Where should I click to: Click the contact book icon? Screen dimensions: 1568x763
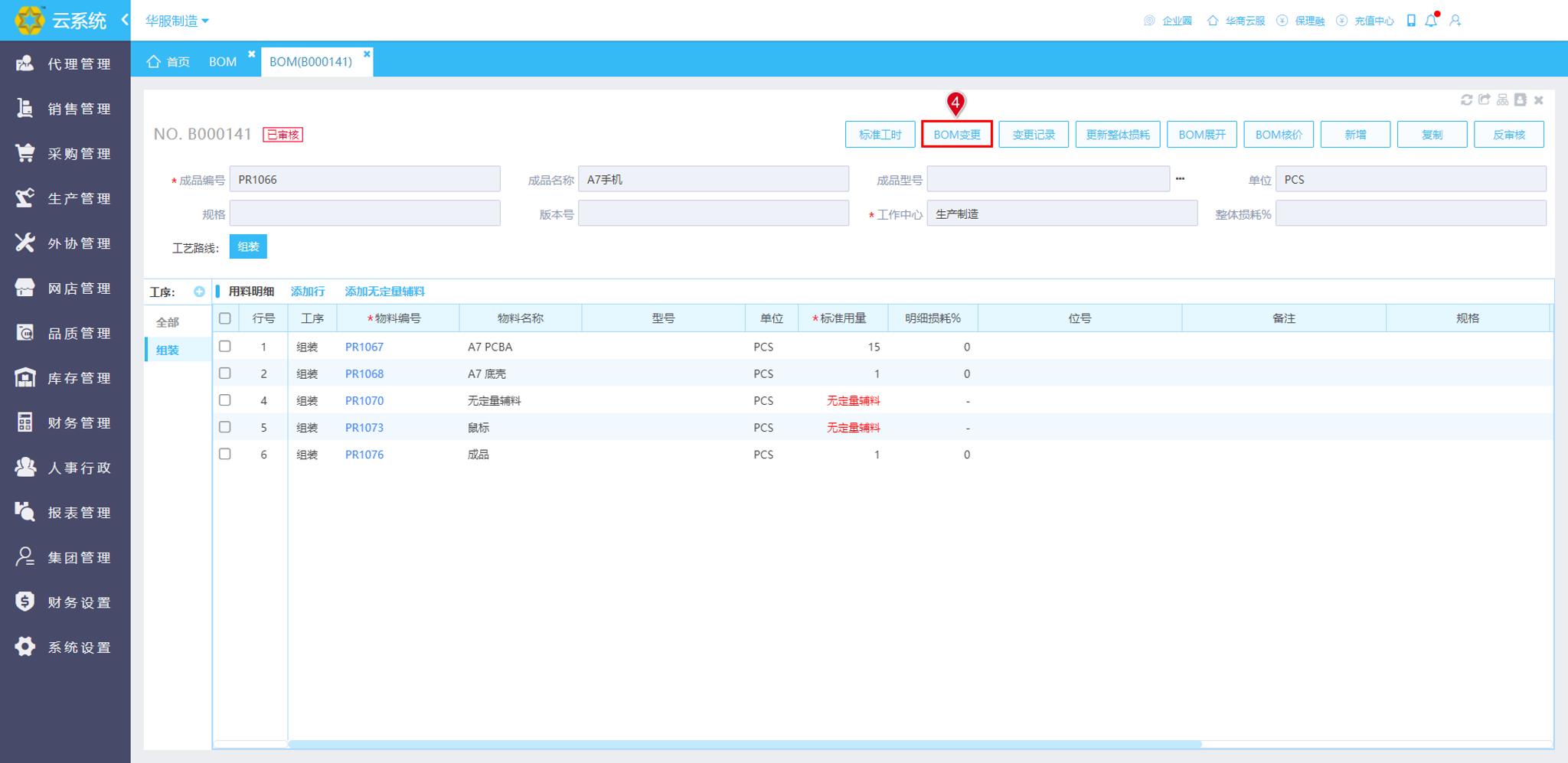click(x=1521, y=100)
